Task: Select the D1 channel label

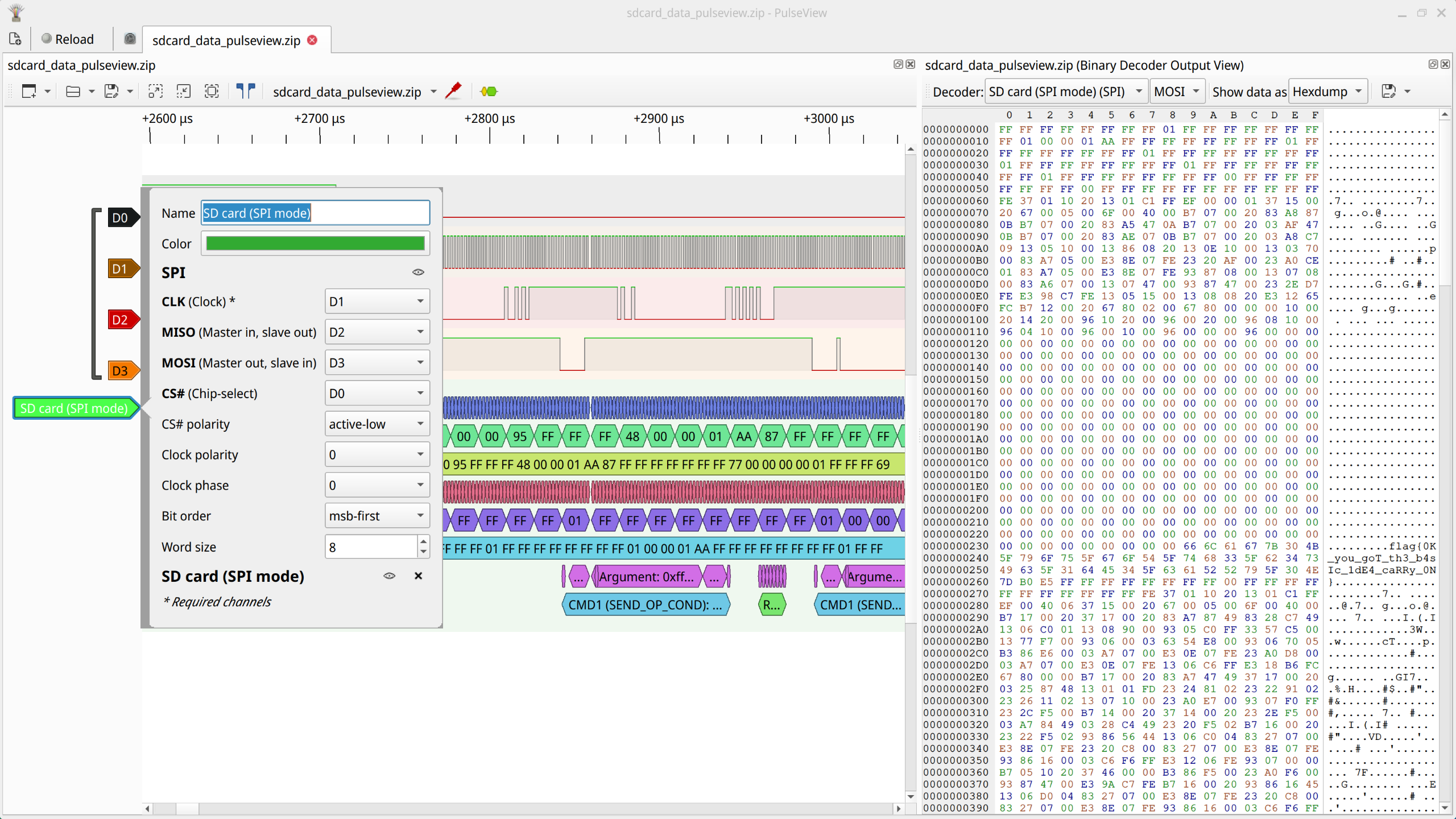Action: point(123,268)
